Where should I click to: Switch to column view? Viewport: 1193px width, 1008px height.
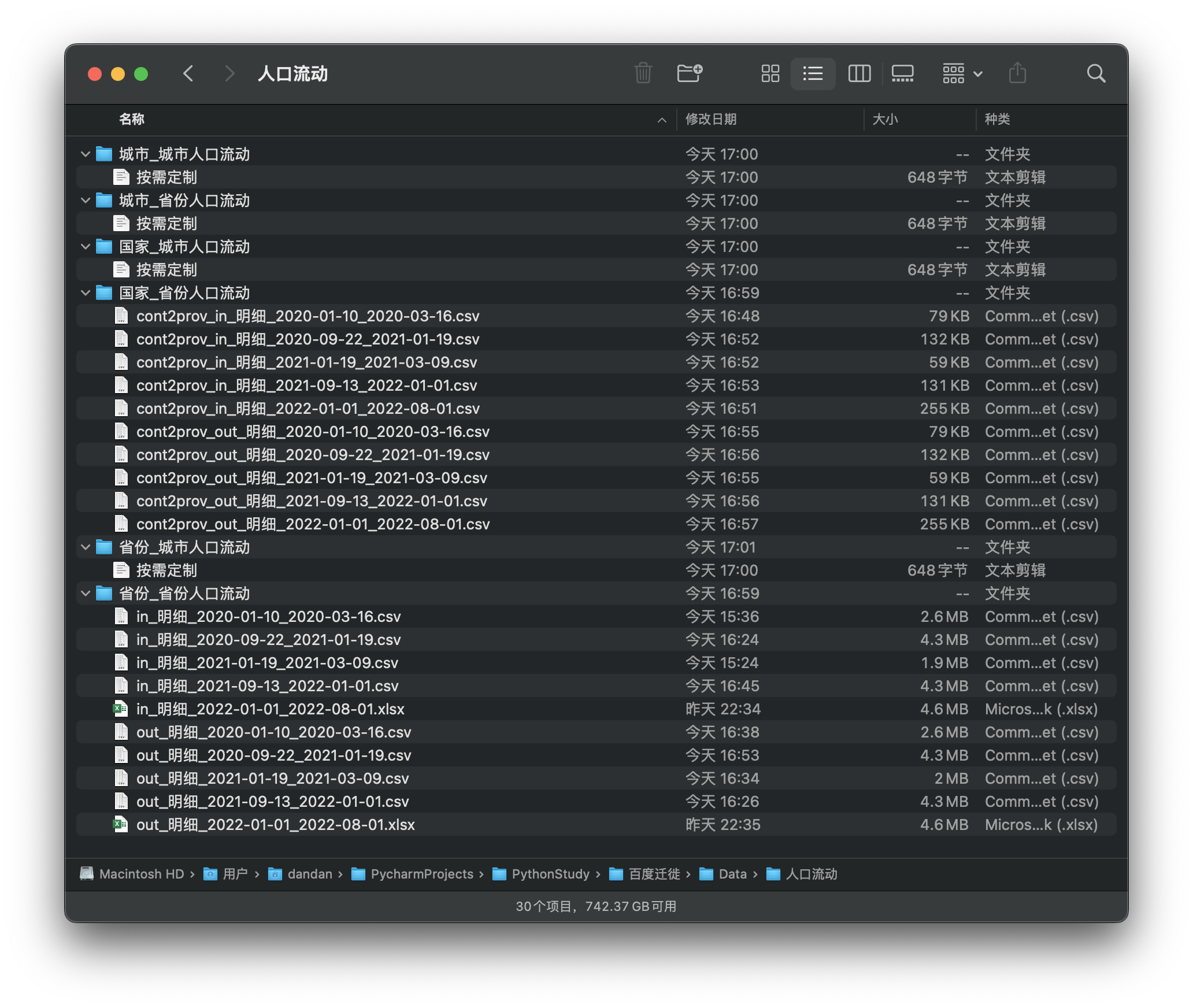(859, 73)
